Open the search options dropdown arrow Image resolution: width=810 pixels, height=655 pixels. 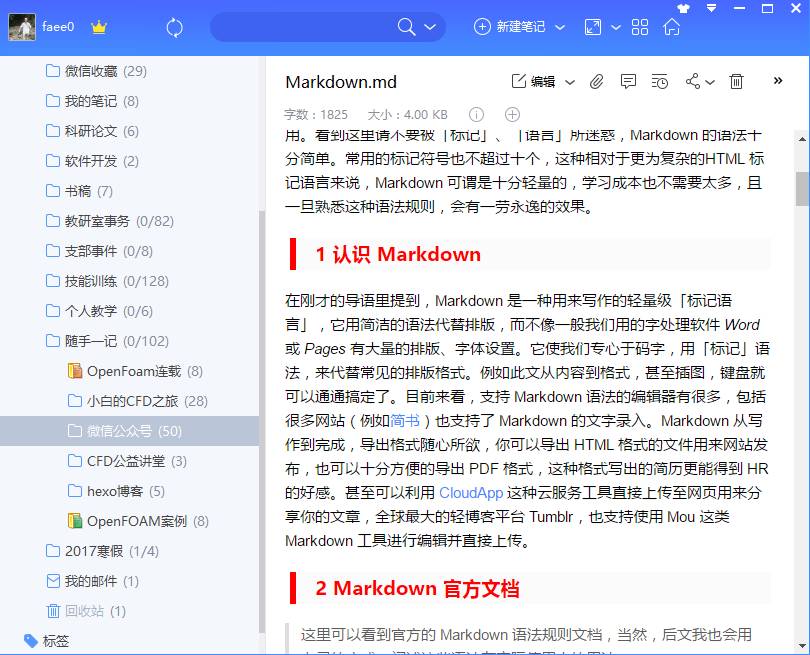[430, 27]
